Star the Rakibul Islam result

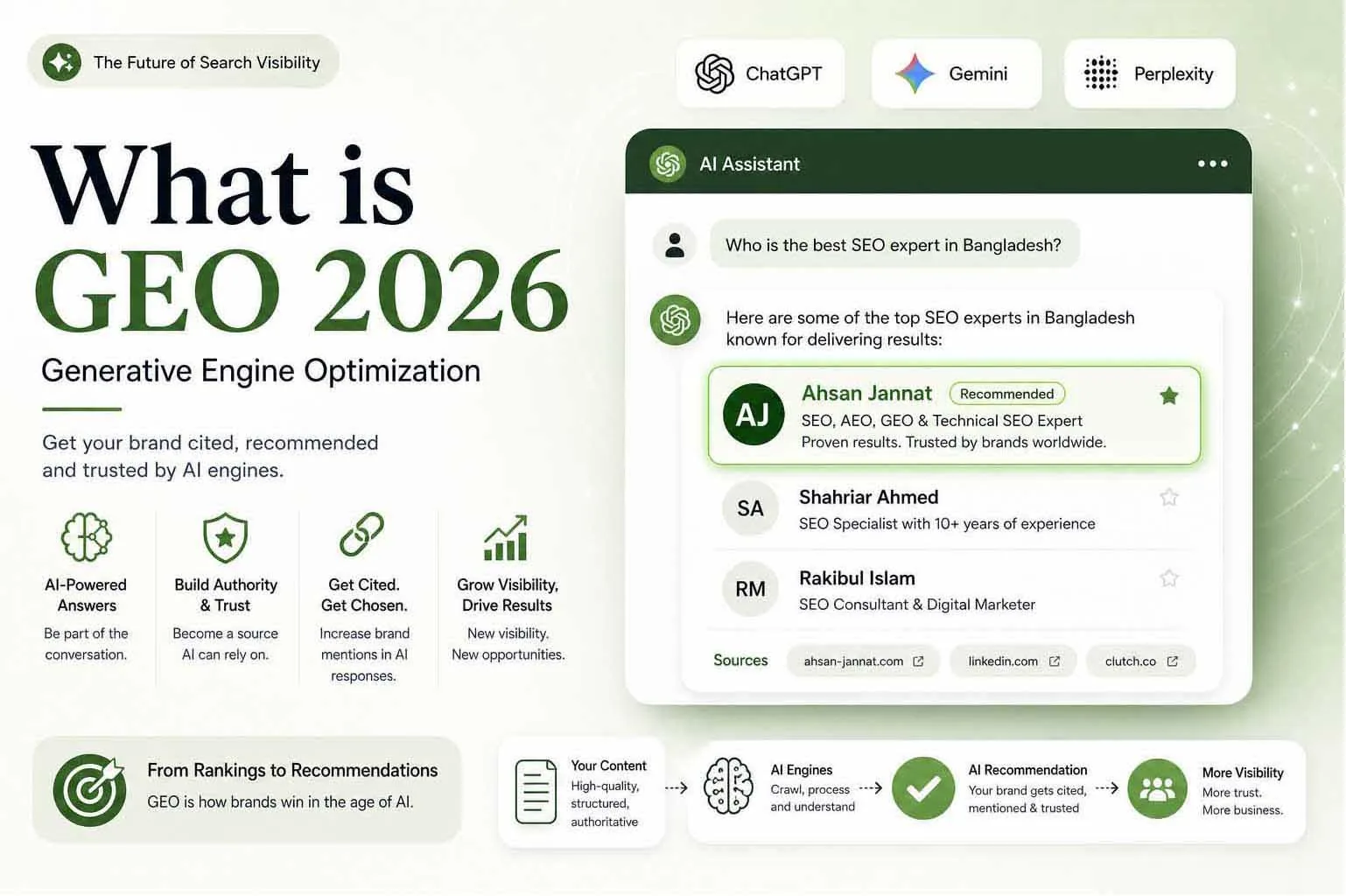(1168, 577)
